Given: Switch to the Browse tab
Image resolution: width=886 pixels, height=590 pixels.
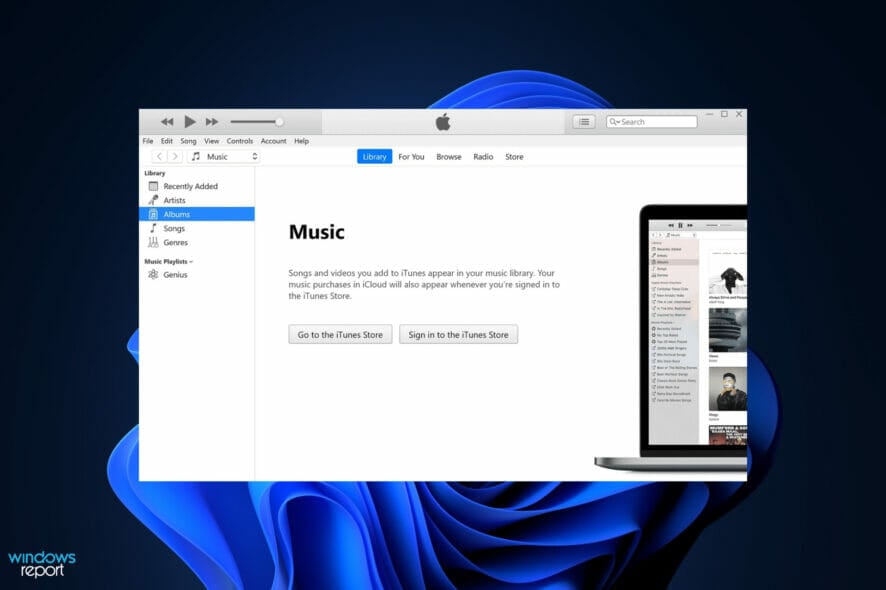Looking at the screenshot, I should (x=449, y=157).
